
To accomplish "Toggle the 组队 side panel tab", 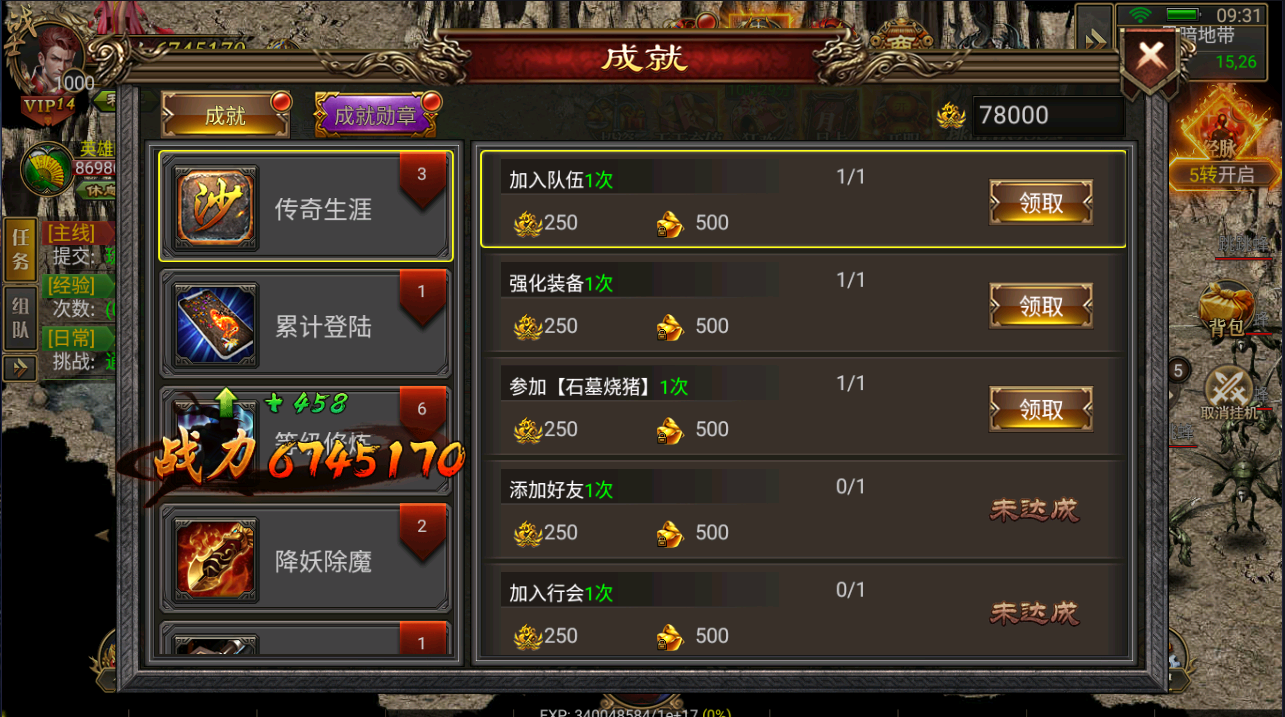I will click(19, 318).
